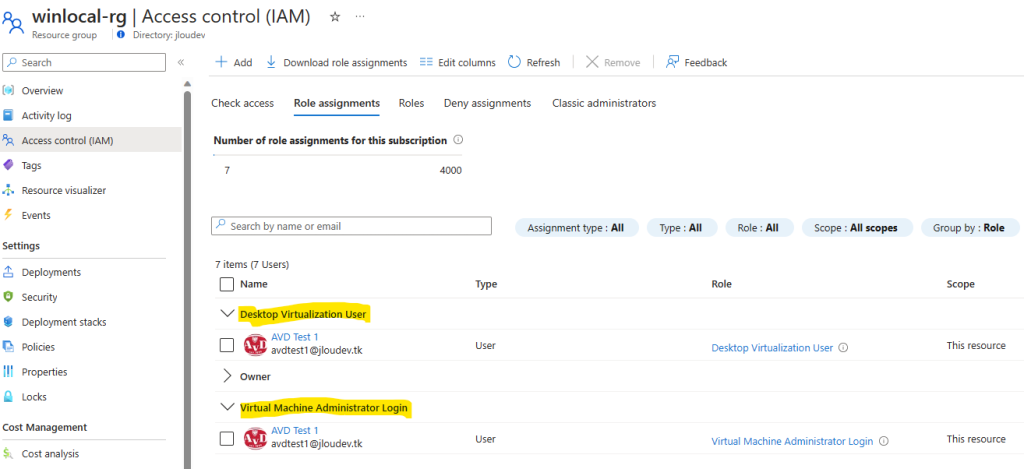This screenshot has width=1024, height=469.
Task: Click the Download role assignments icon
Action: (271, 62)
